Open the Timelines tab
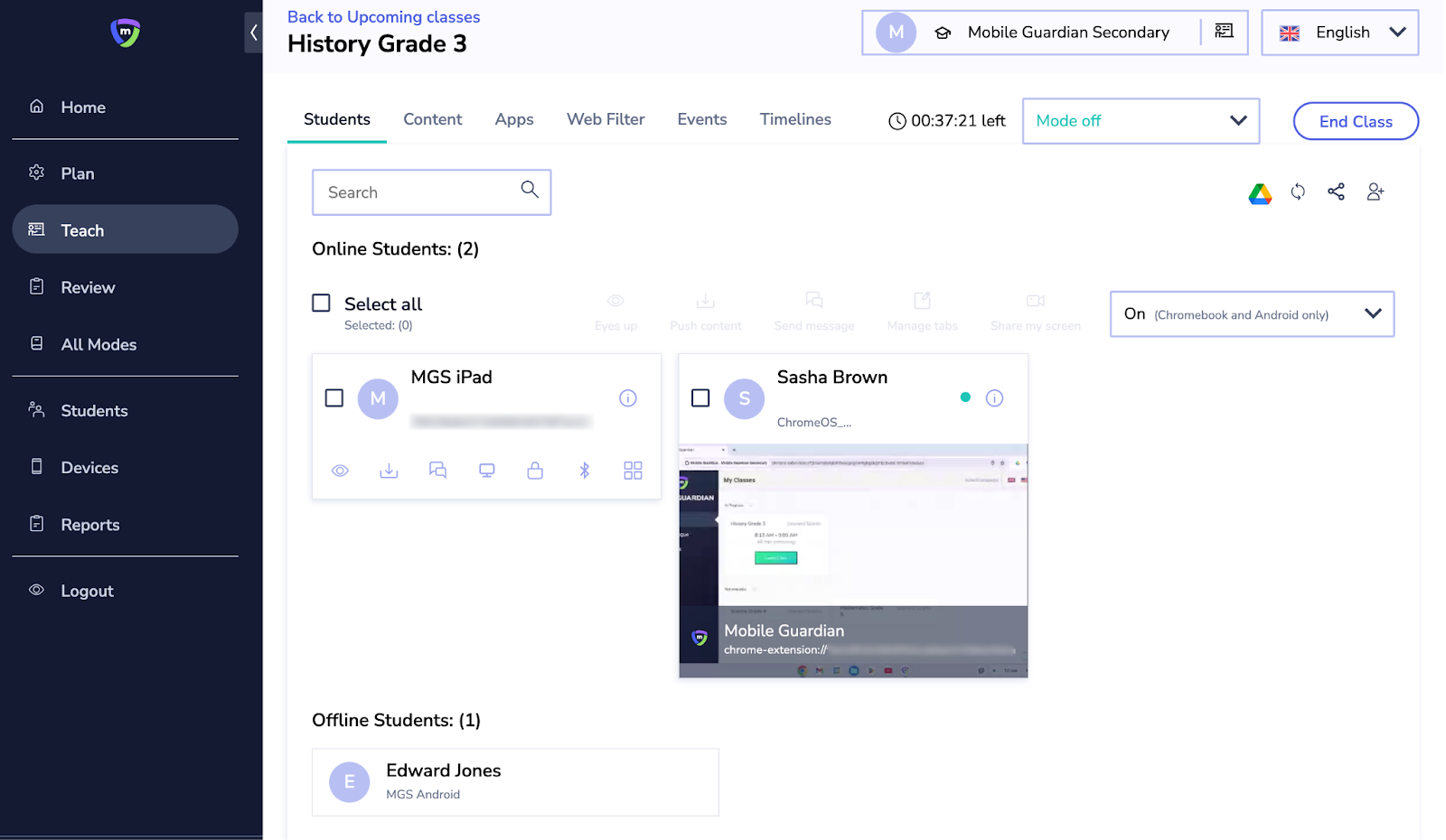1446x840 pixels. click(x=795, y=119)
